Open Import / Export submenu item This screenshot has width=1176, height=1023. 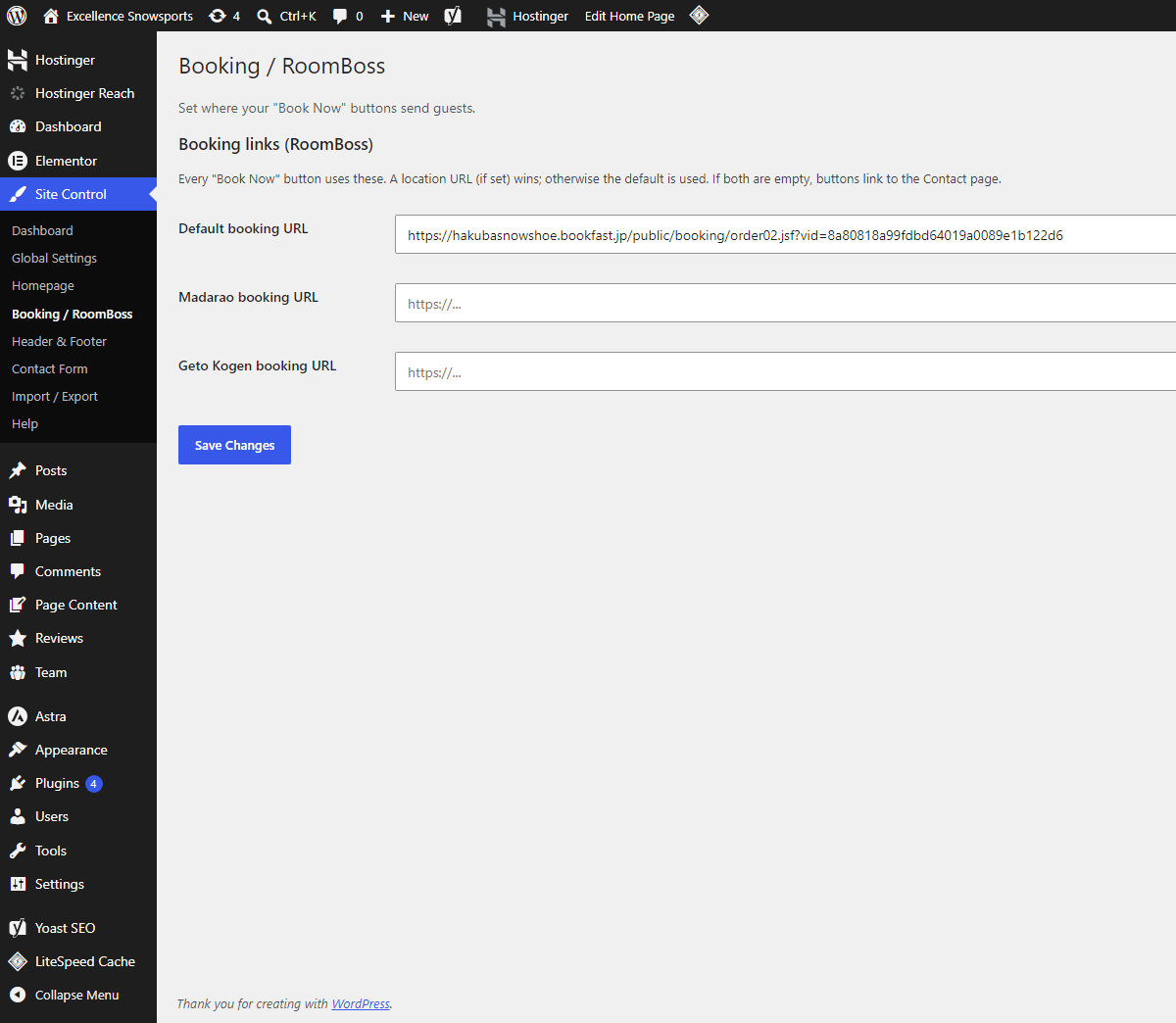click(55, 397)
